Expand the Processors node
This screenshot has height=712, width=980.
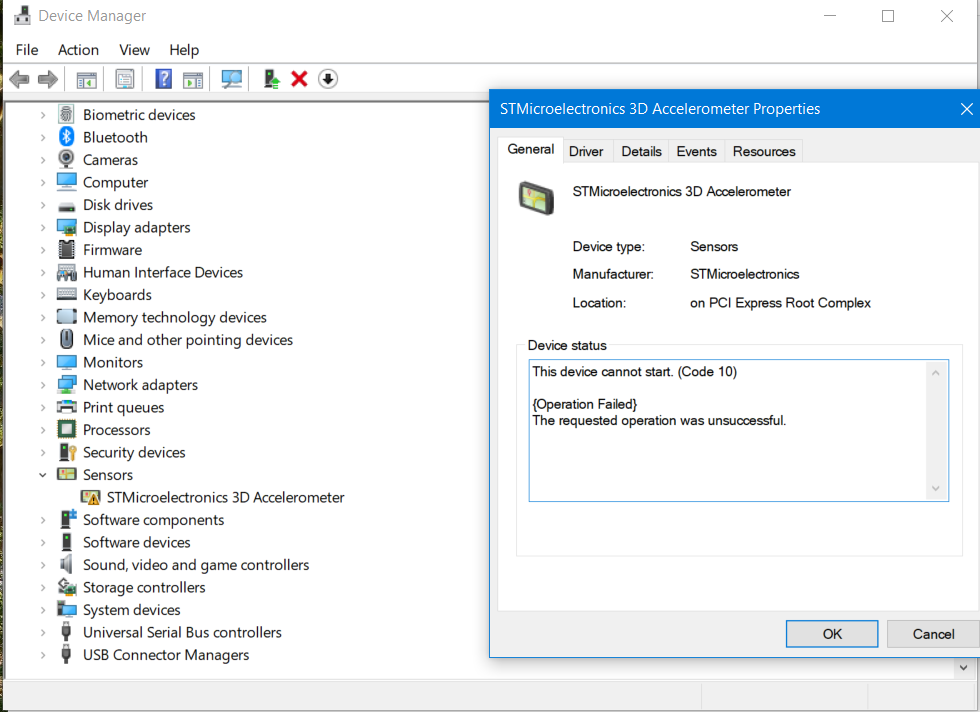point(42,430)
